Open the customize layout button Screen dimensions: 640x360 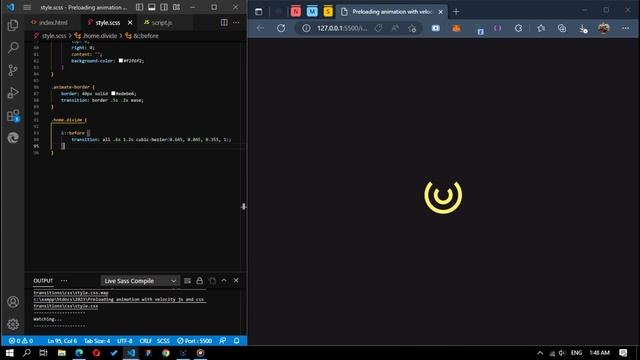[176, 7]
